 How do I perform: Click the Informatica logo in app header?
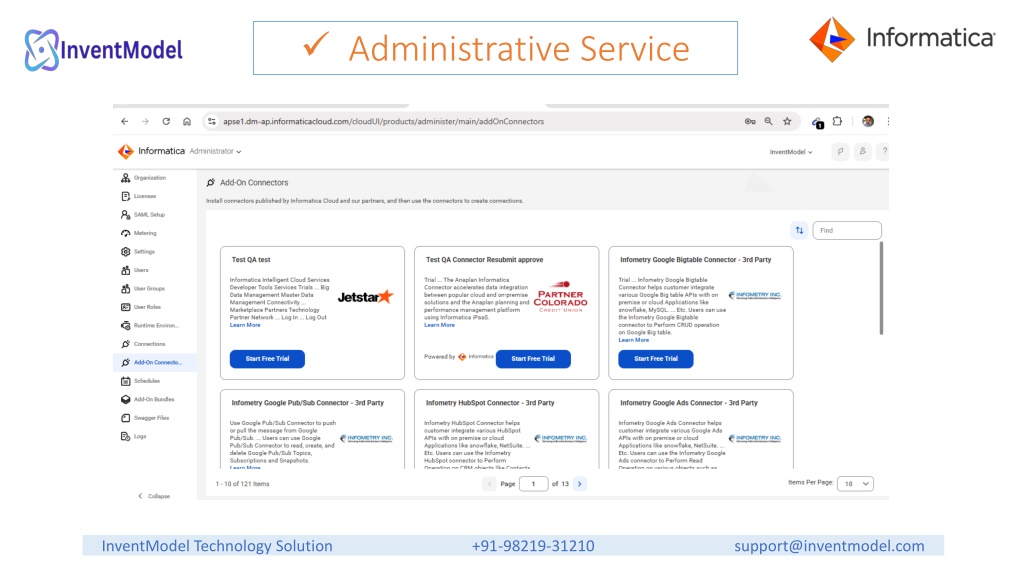point(152,151)
